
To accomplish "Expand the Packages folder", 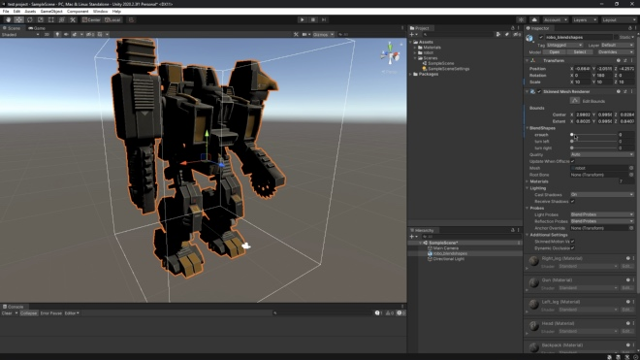I will click(411, 74).
